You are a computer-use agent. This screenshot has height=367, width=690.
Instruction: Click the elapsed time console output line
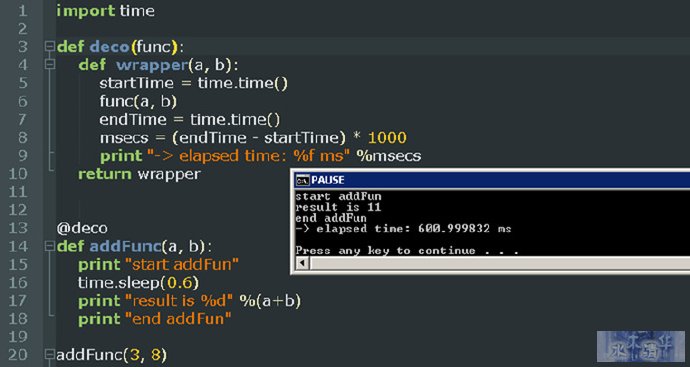403,228
